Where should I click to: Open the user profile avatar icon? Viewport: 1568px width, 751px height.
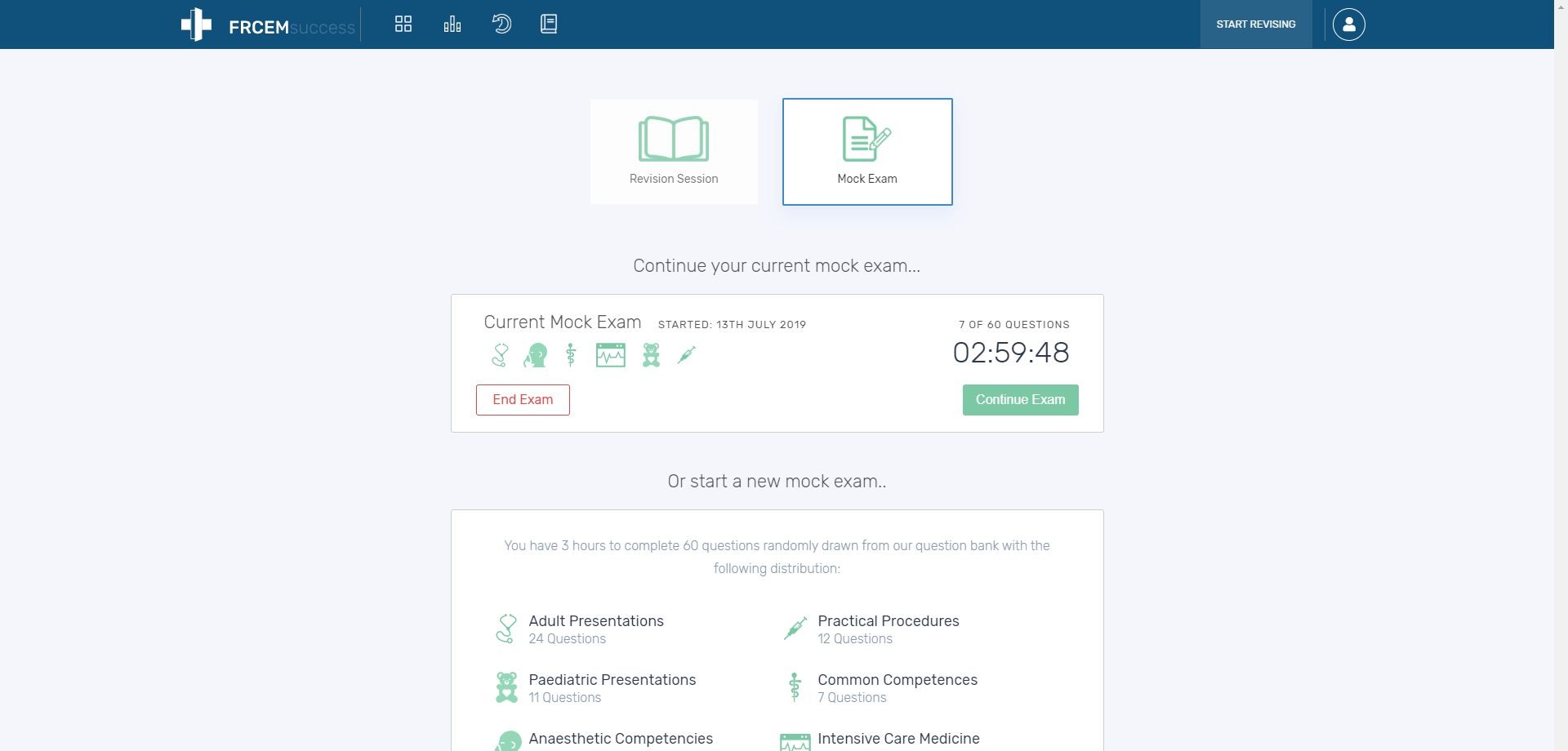coord(1349,24)
